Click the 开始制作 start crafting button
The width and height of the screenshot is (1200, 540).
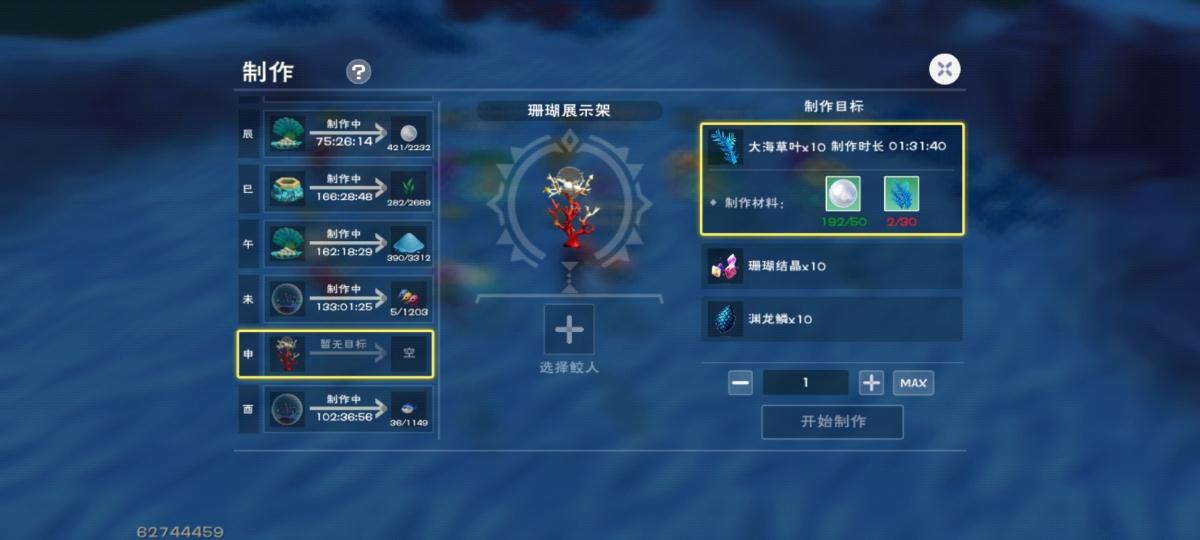click(832, 422)
